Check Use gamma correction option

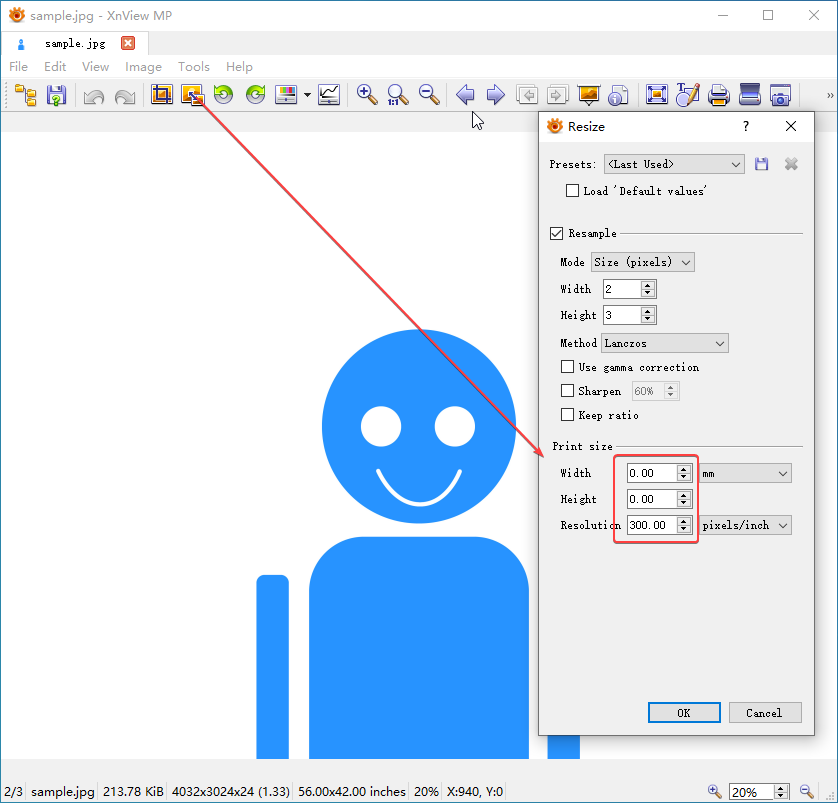coord(568,367)
